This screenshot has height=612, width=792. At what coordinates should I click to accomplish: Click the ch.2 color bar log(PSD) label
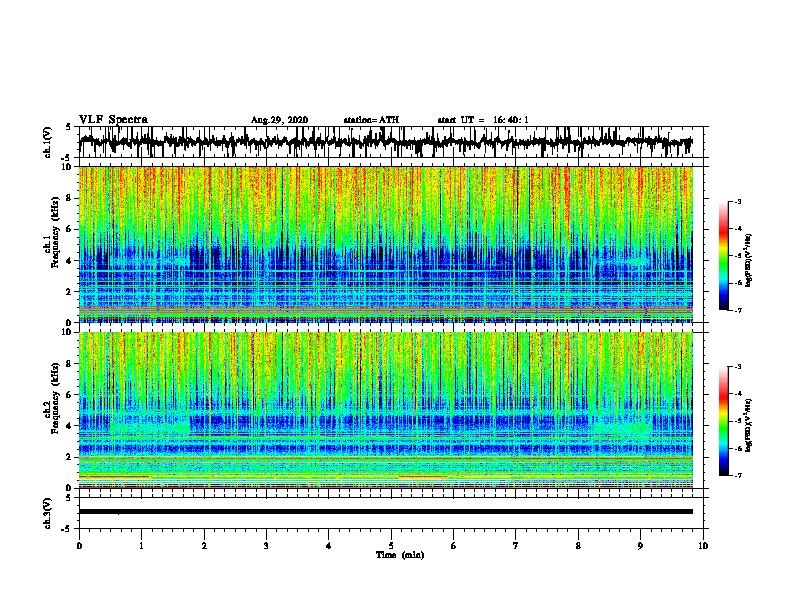749,425
